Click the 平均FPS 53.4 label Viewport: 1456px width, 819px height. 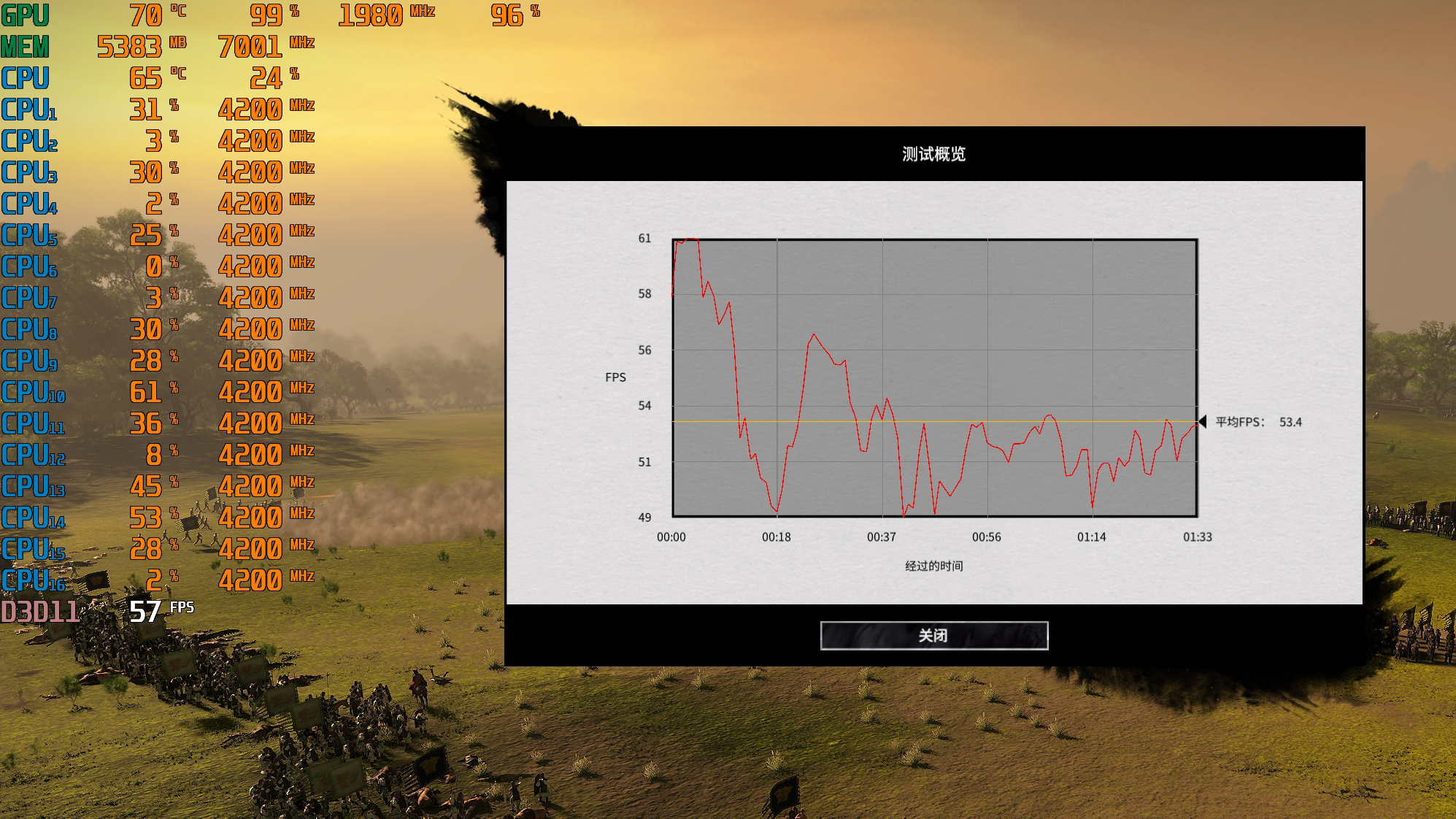(1258, 422)
